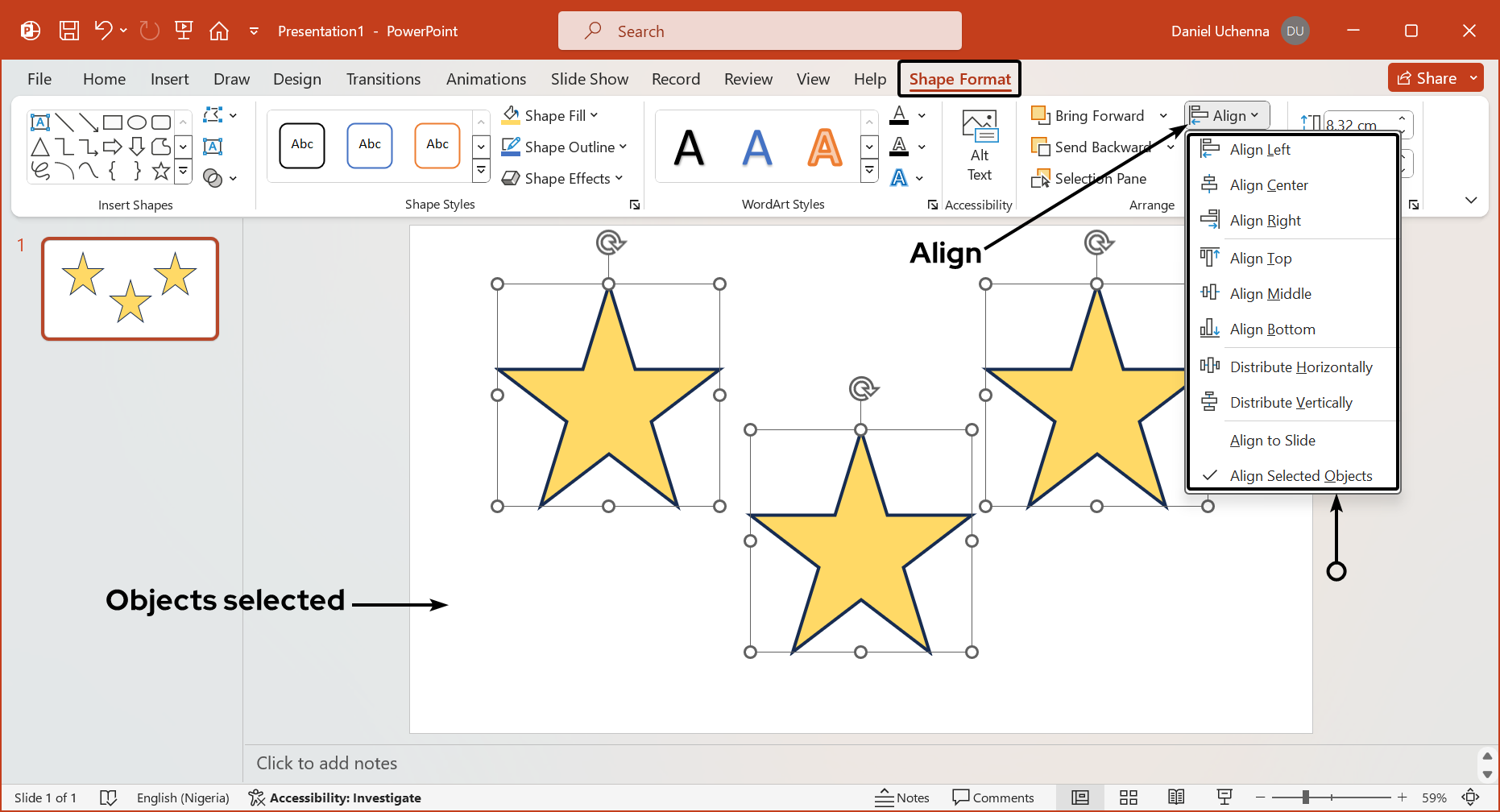Click the Merge Shapes icon
The height and width of the screenshot is (812, 1500).
tap(213, 178)
